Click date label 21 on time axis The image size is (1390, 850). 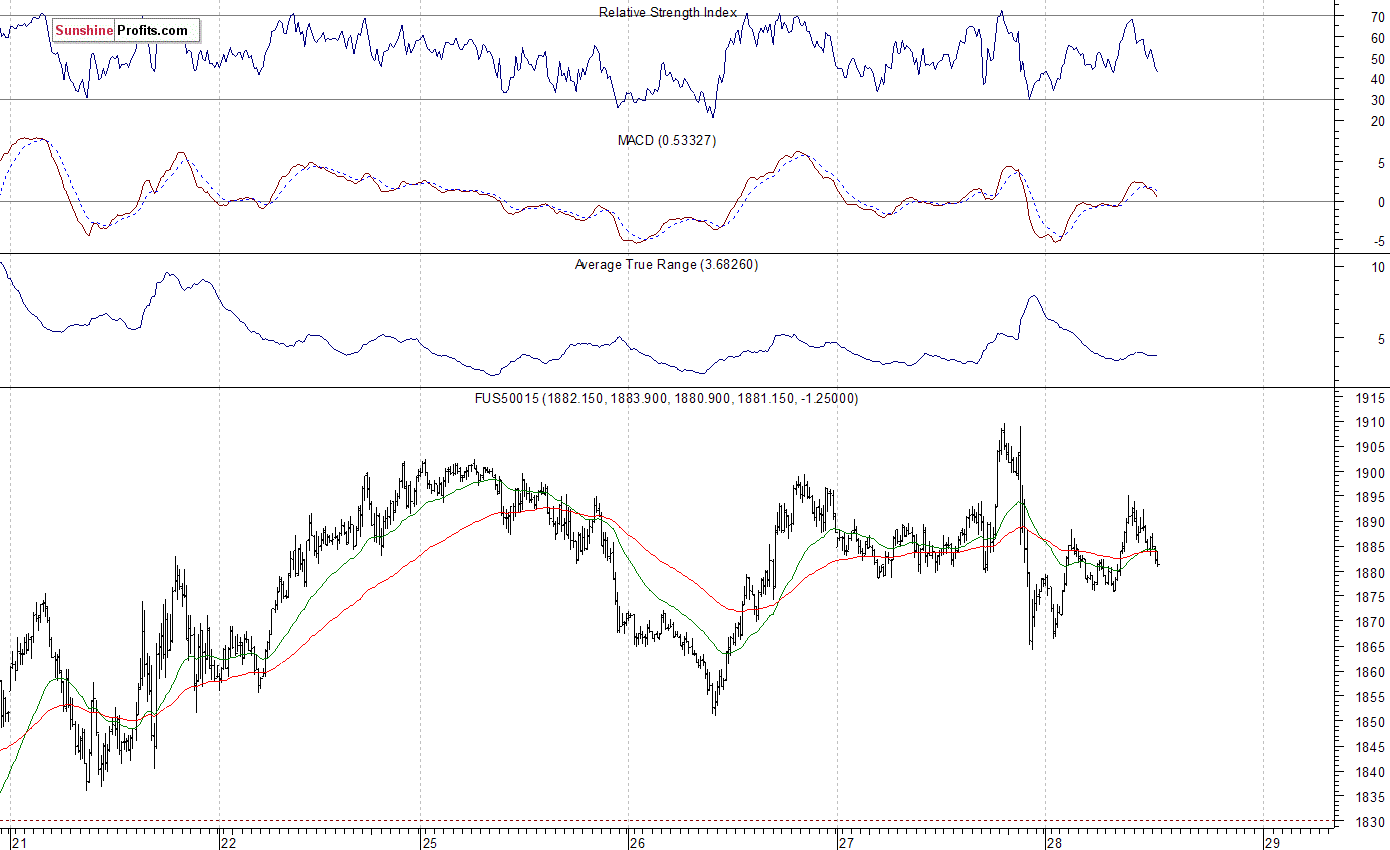pos(19,842)
